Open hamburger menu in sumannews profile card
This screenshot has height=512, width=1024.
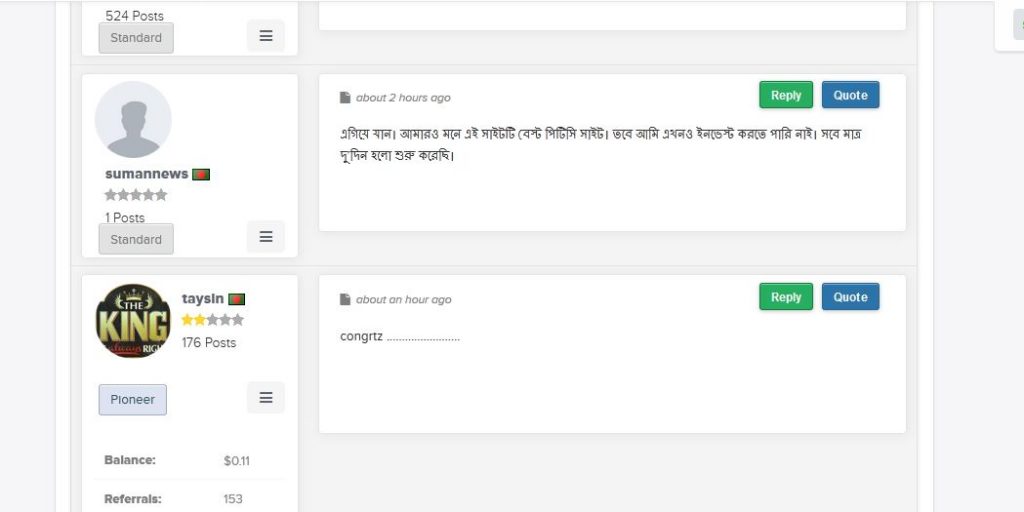coord(266,237)
